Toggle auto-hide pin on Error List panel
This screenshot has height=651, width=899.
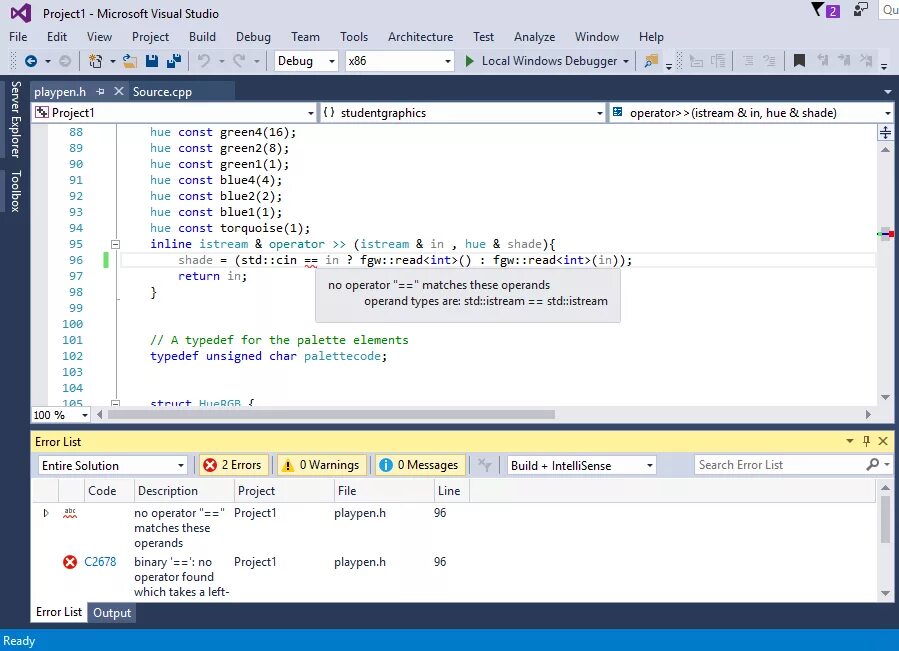click(x=866, y=441)
